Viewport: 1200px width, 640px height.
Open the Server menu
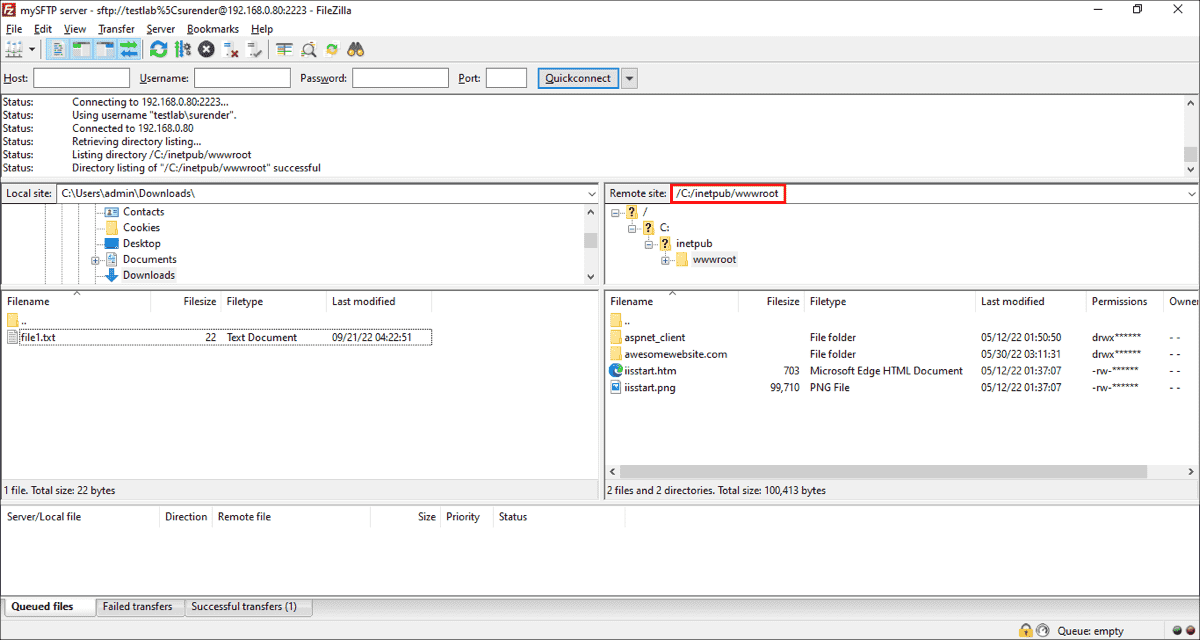(x=160, y=28)
